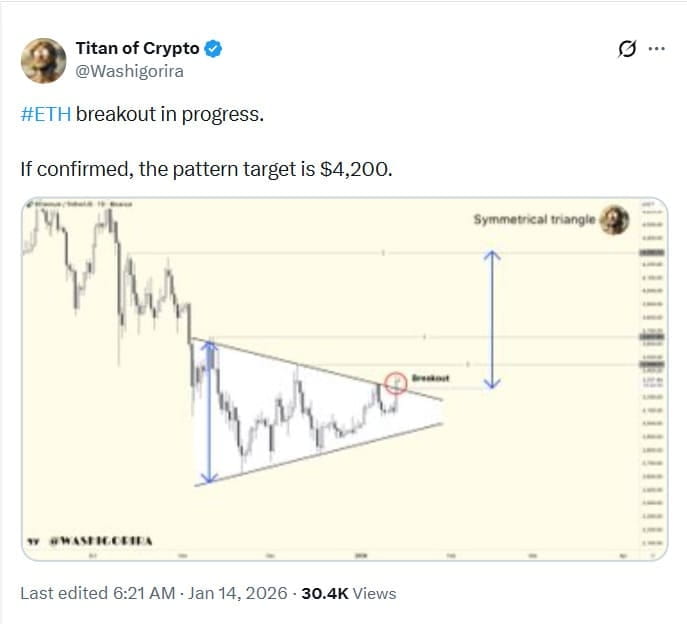The height and width of the screenshot is (624, 687).
Task: Click the 30.4K Views counter
Action: point(349,593)
